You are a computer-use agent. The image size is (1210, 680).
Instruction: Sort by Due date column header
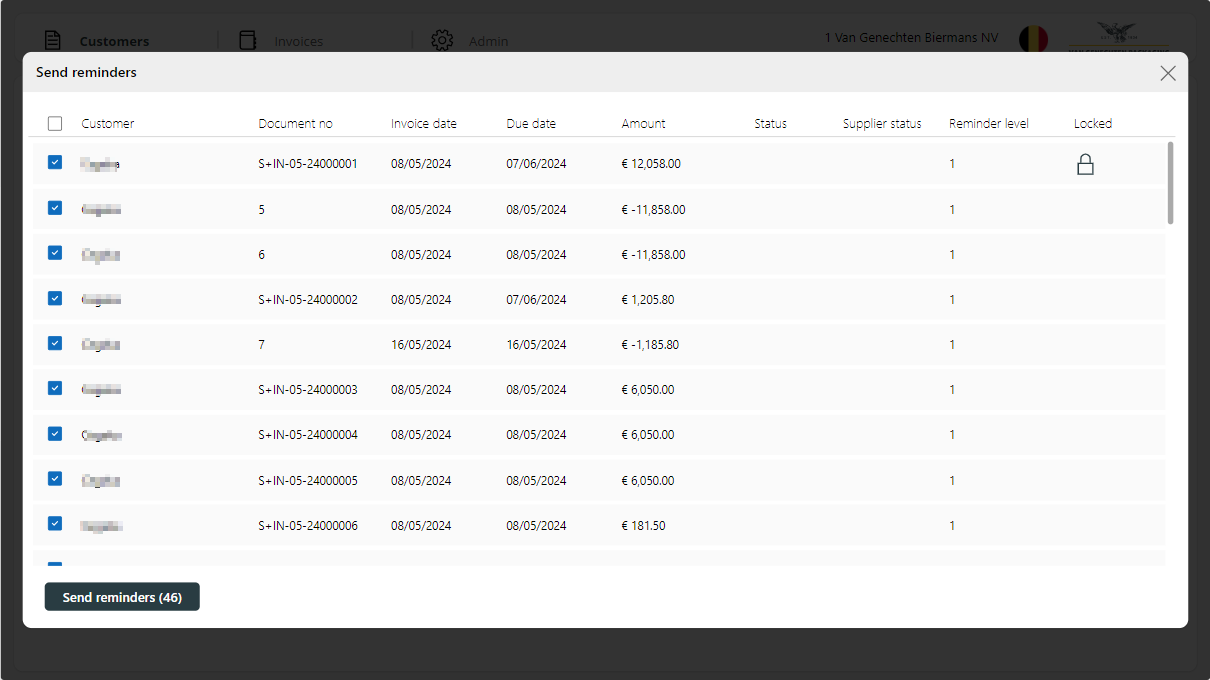pyautogui.click(x=531, y=124)
